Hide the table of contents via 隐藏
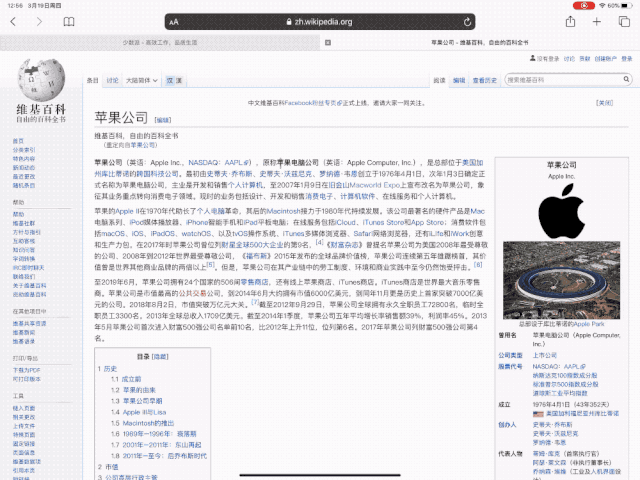 (160, 357)
